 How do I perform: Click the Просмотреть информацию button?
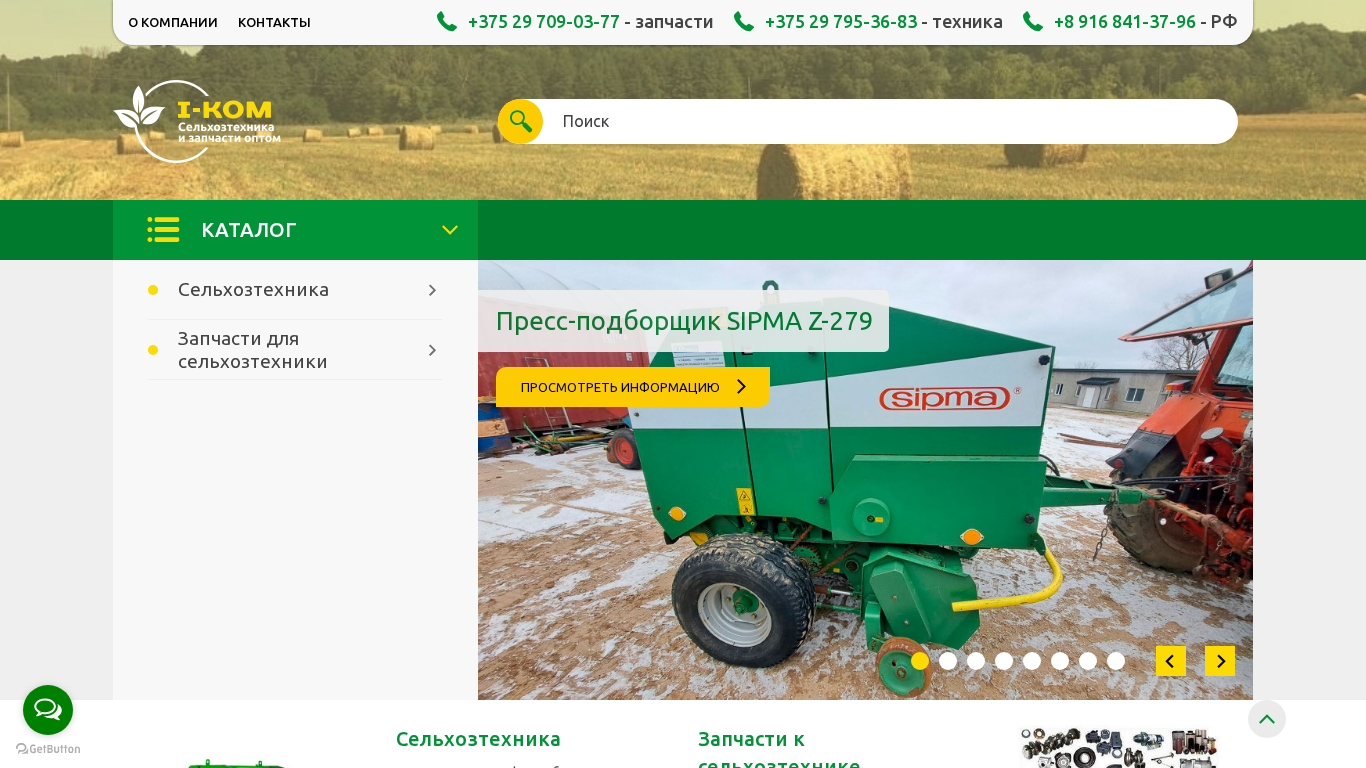(x=632, y=387)
